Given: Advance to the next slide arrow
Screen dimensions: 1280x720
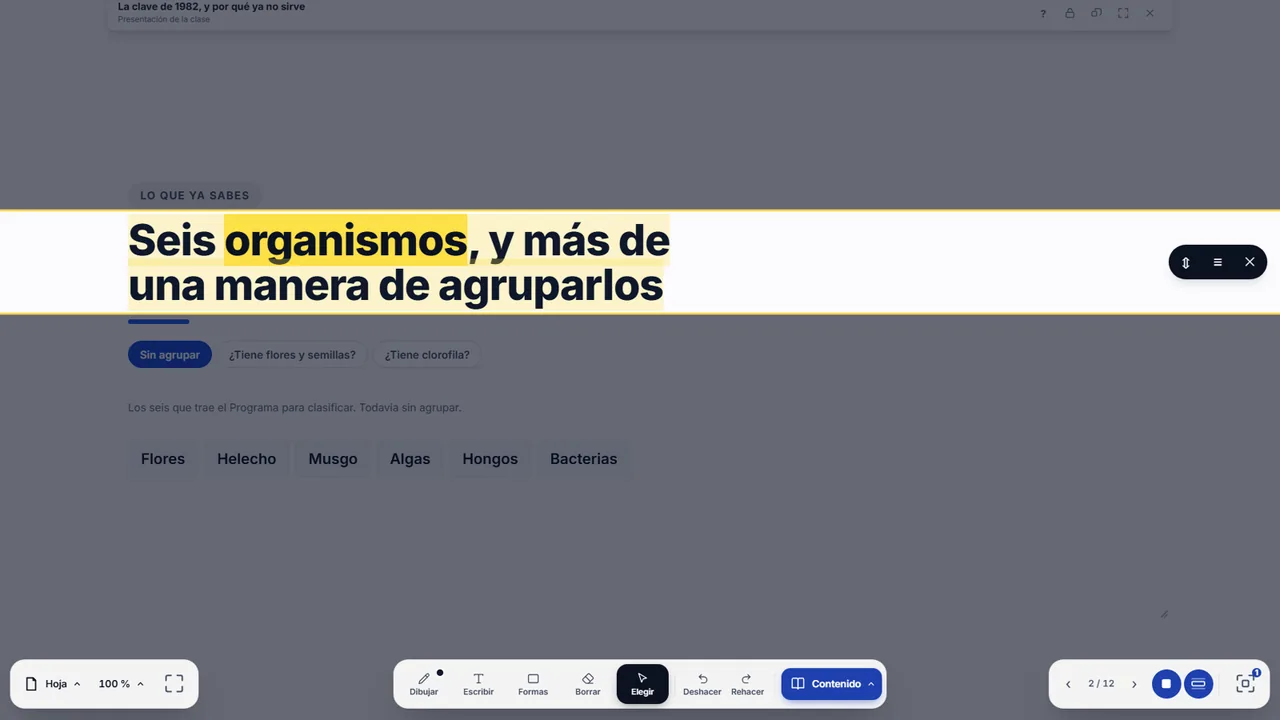Looking at the screenshot, I should [x=1134, y=684].
